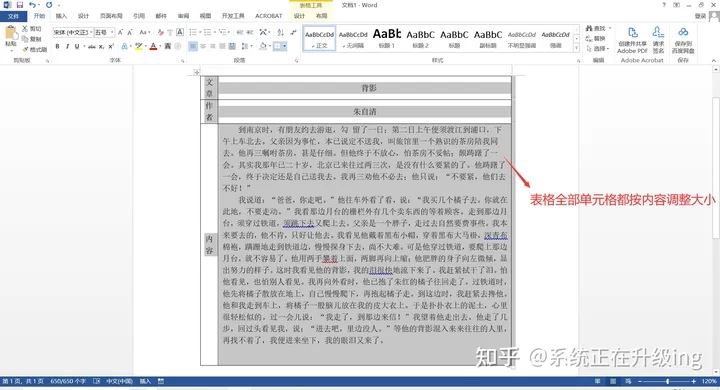Switch to the Page Layout (页面布局) tab
Screen dimensions: 720x390
point(111,16)
